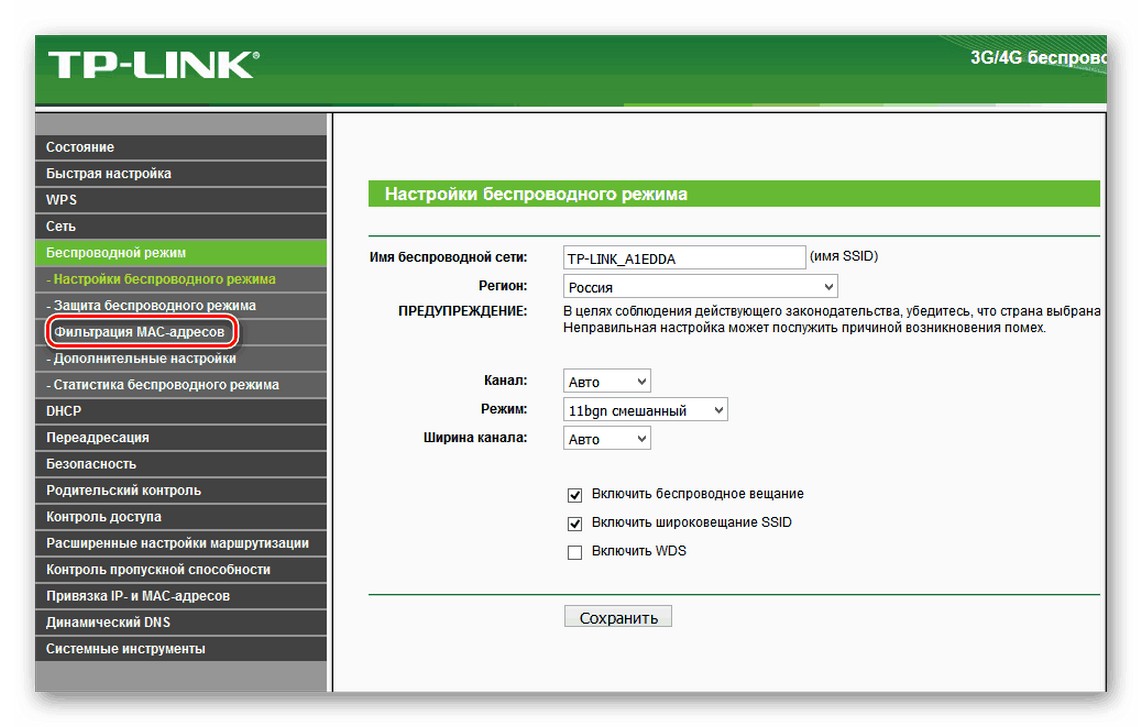The width and height of the screenshot is (1142, 727).
Task: View Статистика беспроводного режима
Action: [x=181, y=385]
